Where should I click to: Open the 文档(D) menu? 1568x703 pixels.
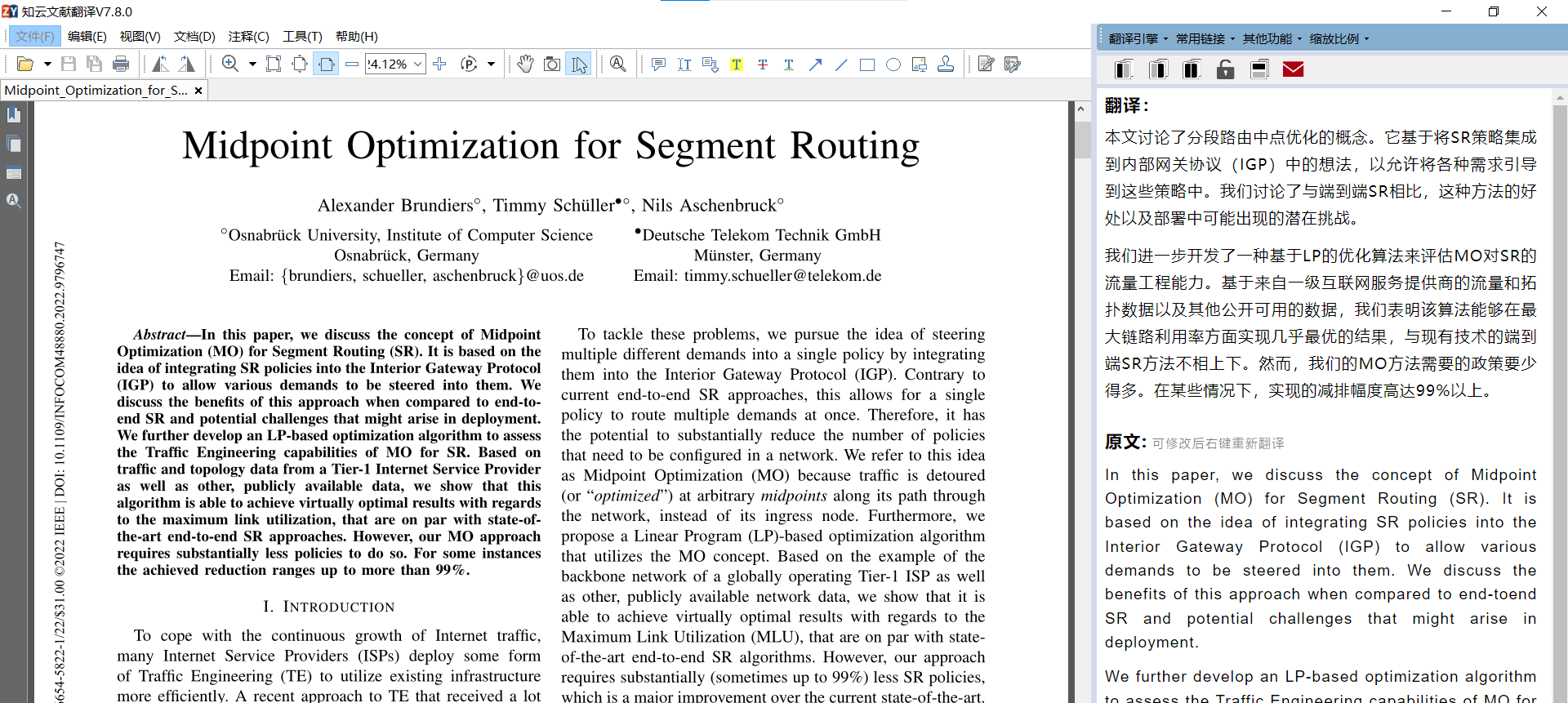pos(194,36)
